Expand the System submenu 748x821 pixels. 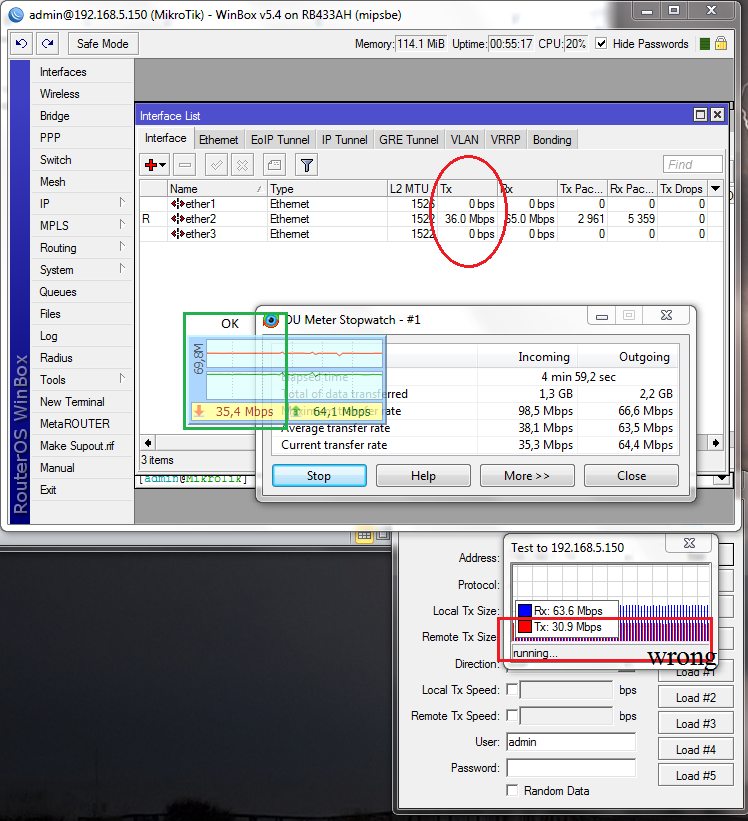122,269
